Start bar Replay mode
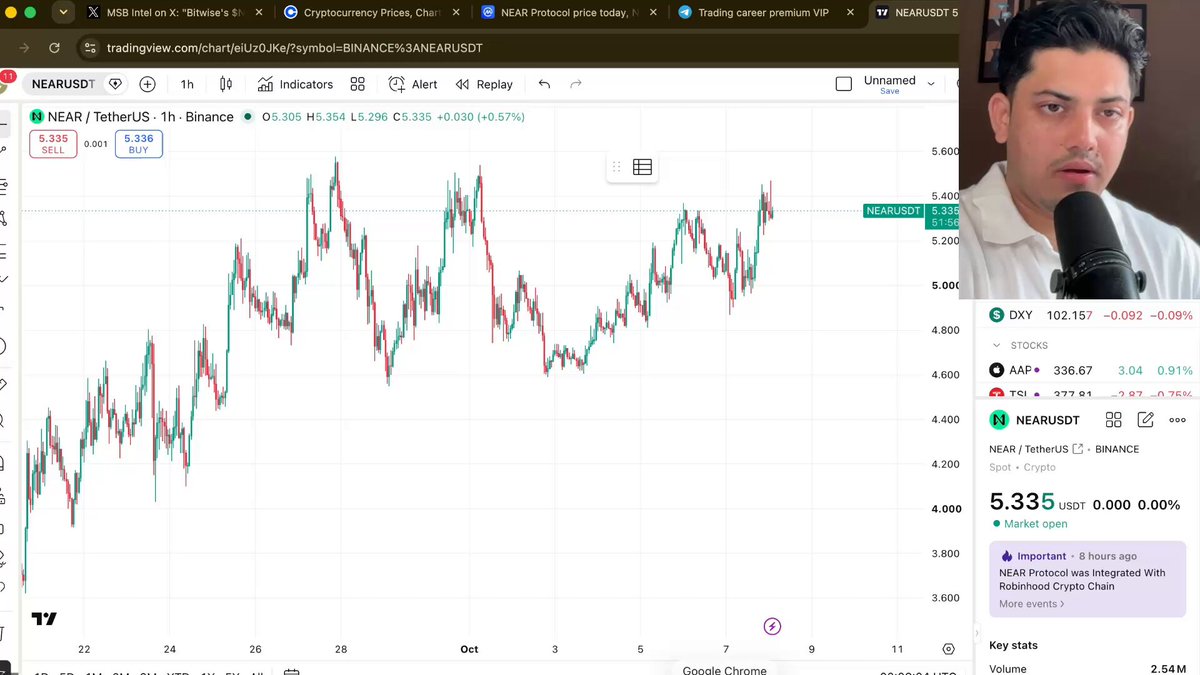This screenshot has height=675, width=1200. 484,84
